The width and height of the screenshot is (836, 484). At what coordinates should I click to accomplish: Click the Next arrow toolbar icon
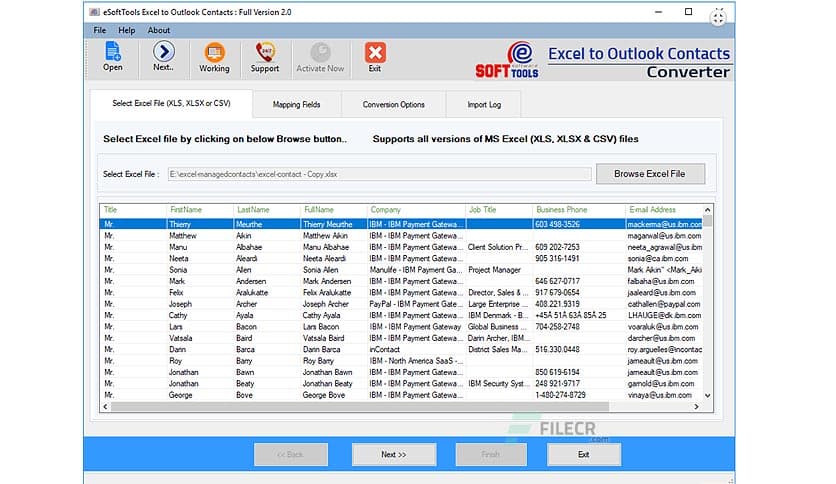tap(163, 57)
